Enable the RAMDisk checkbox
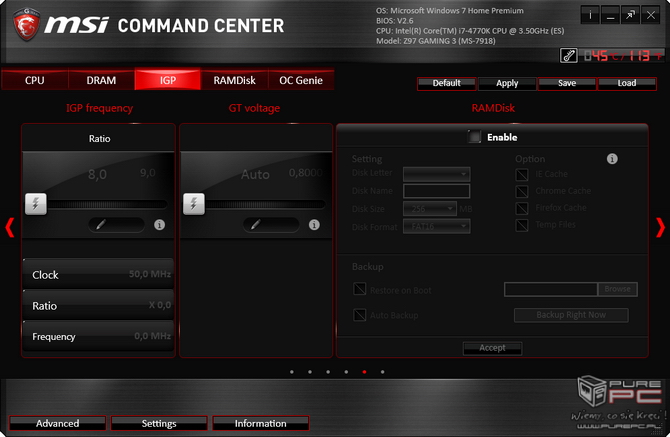670x437 pixels. [x=474, y=137]
